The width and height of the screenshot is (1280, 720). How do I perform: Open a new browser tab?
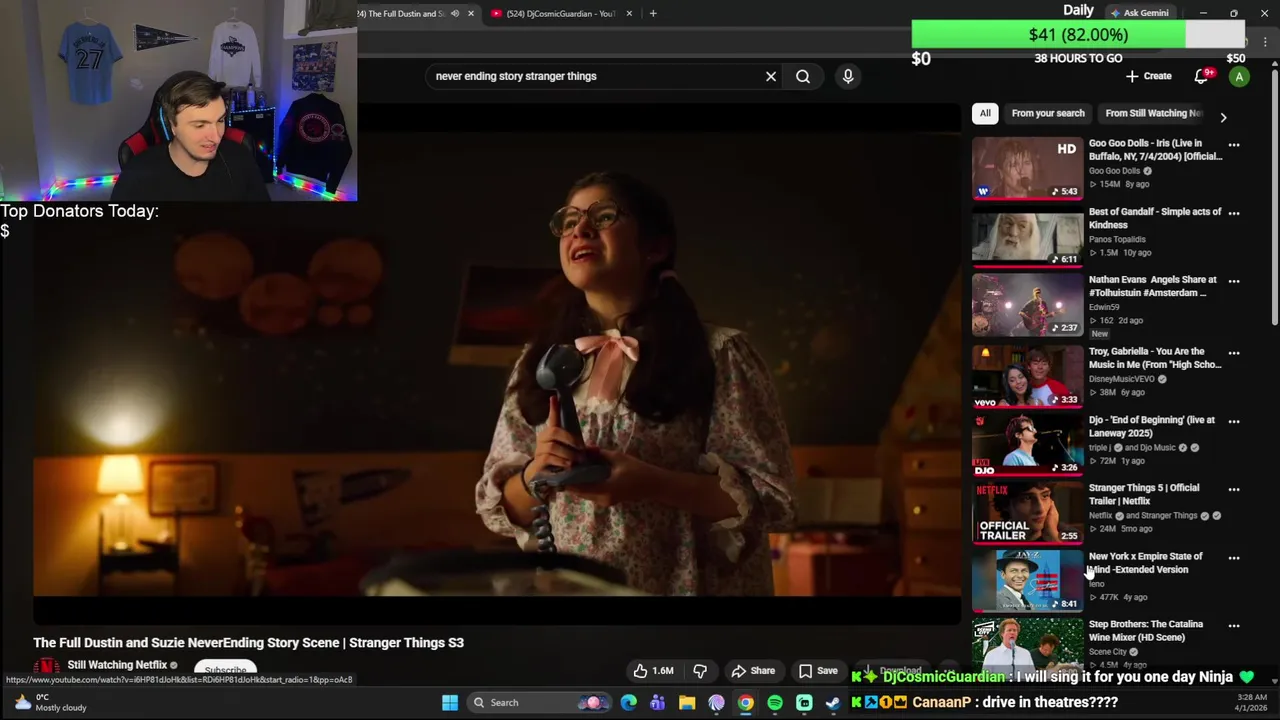pos(653,13)
